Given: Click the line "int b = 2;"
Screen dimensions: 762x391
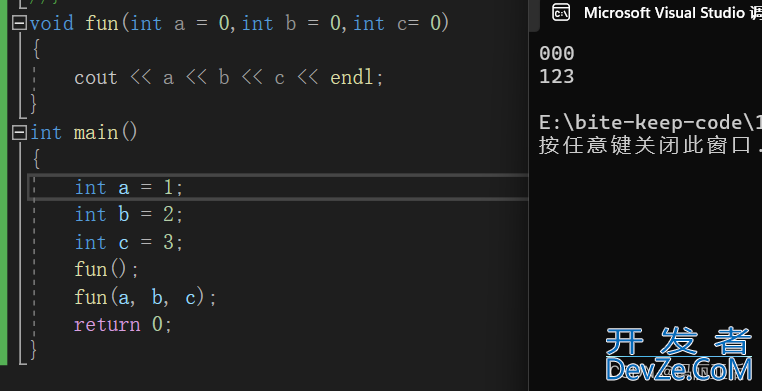Looking at the screenshot, I should [129, 215].
